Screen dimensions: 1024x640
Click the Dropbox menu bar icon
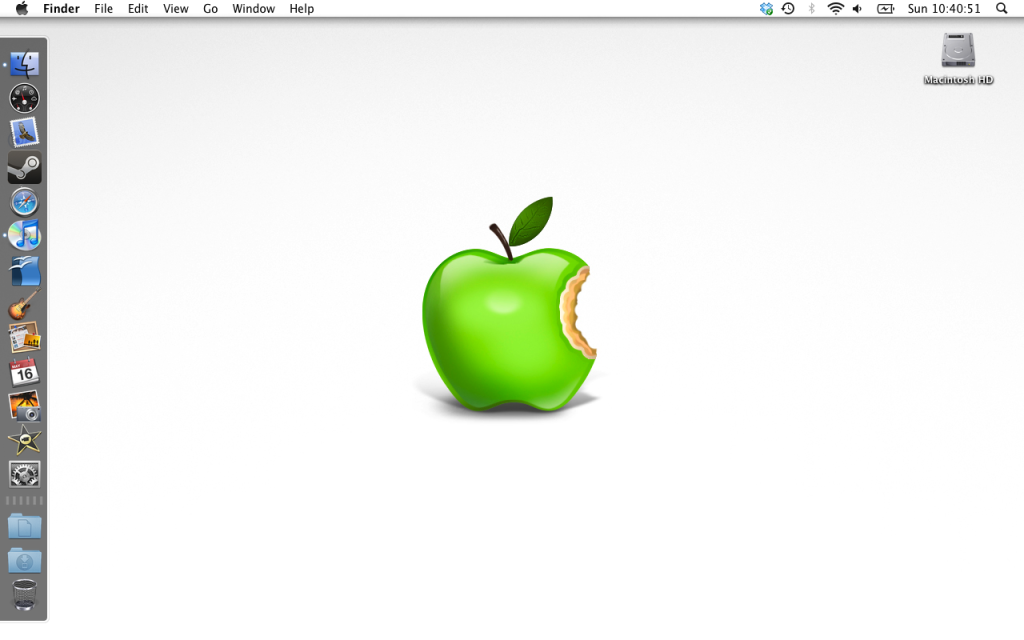pos(767,8)
